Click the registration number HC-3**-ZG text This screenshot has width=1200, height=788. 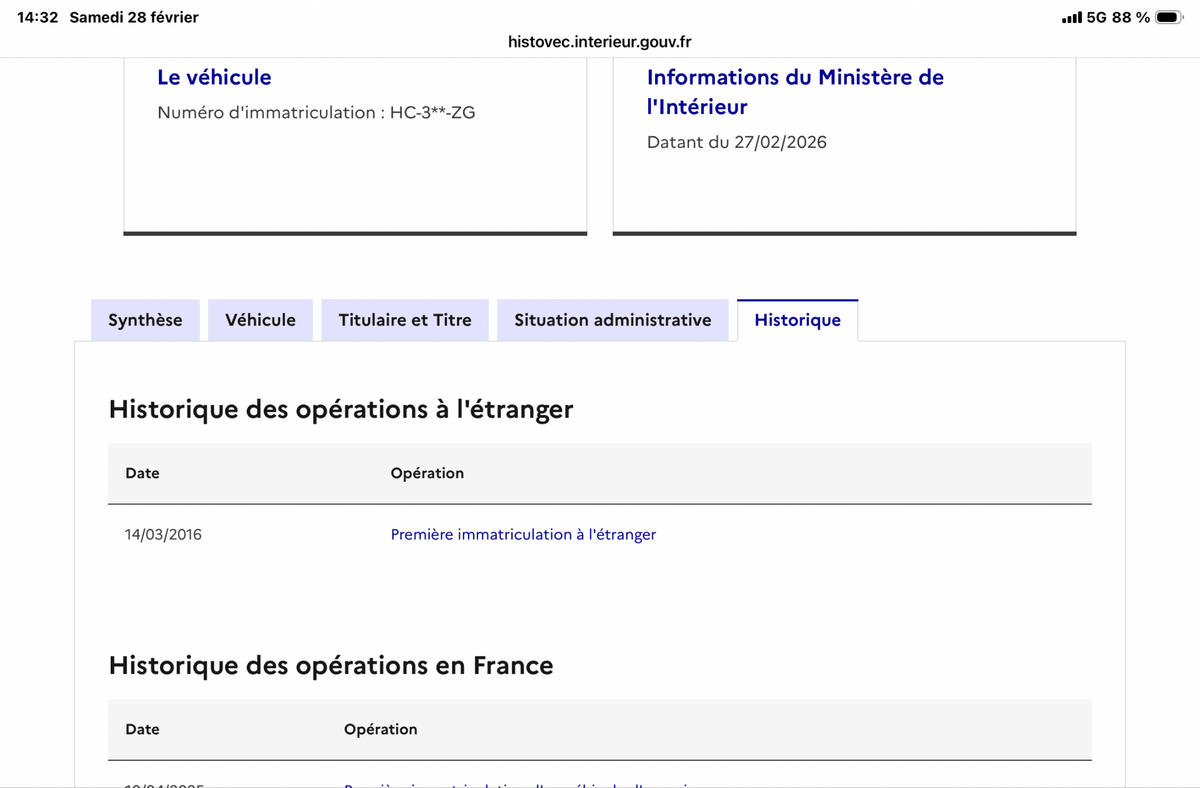click(433, 113)
